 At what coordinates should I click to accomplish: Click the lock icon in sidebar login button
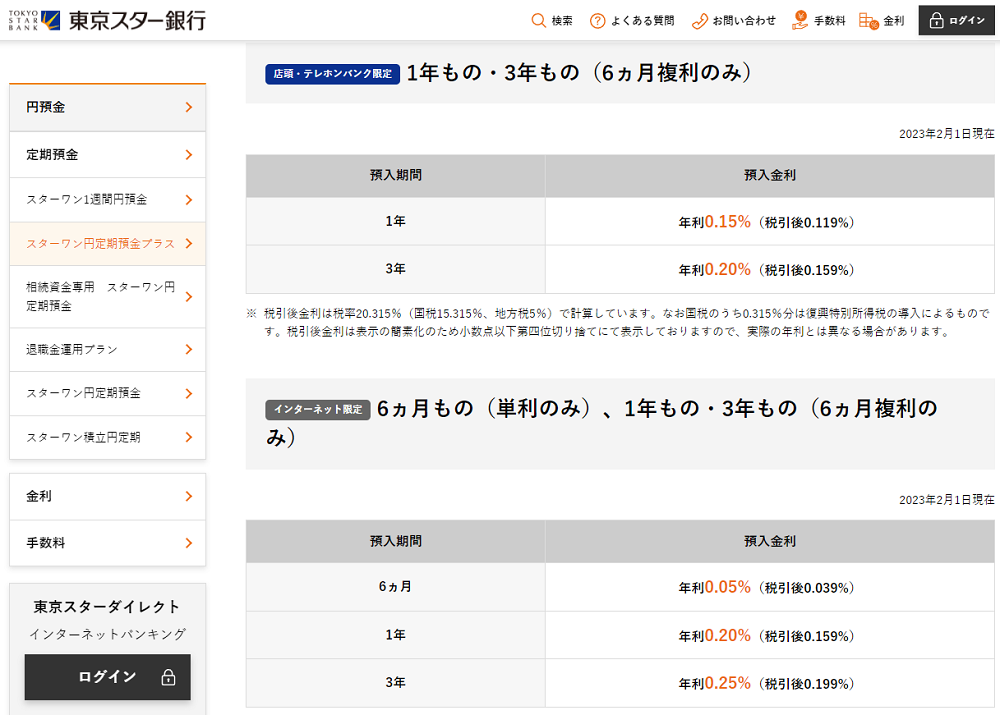168,677
